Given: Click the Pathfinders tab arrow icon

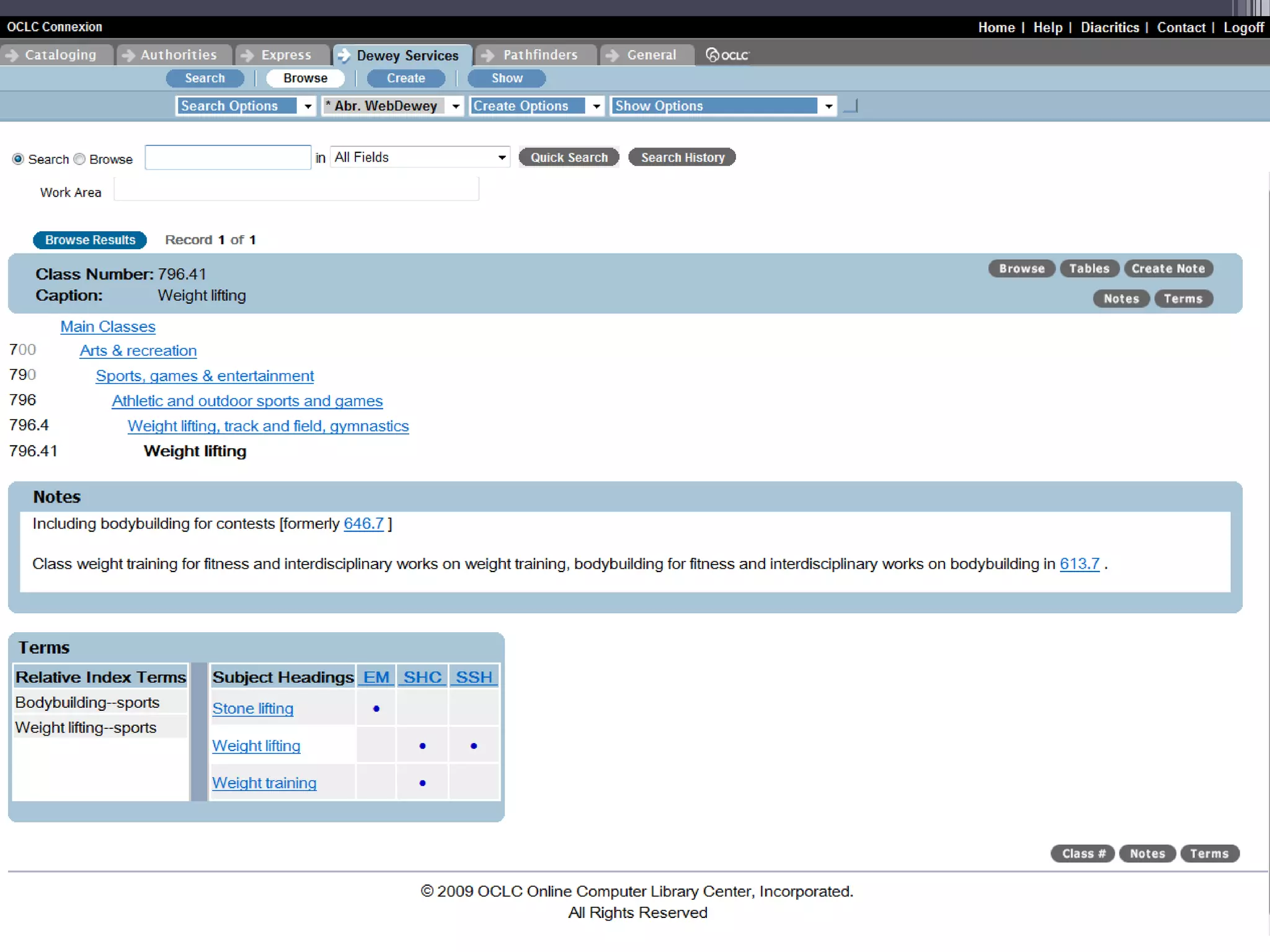Looking at the screenshot, I should 488,55.
